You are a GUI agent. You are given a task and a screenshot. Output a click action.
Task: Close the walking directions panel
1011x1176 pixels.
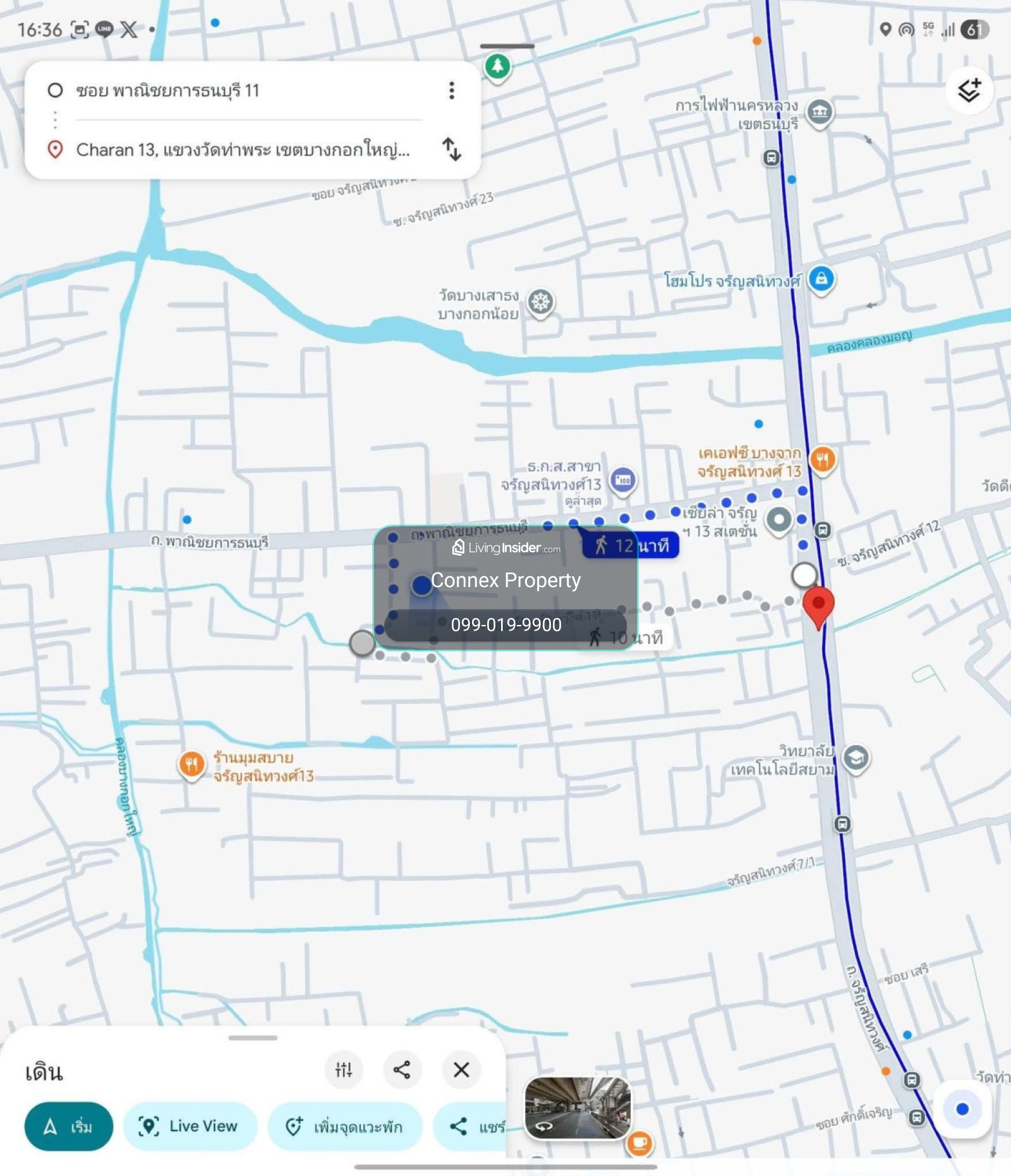[x=461, y=1069]
